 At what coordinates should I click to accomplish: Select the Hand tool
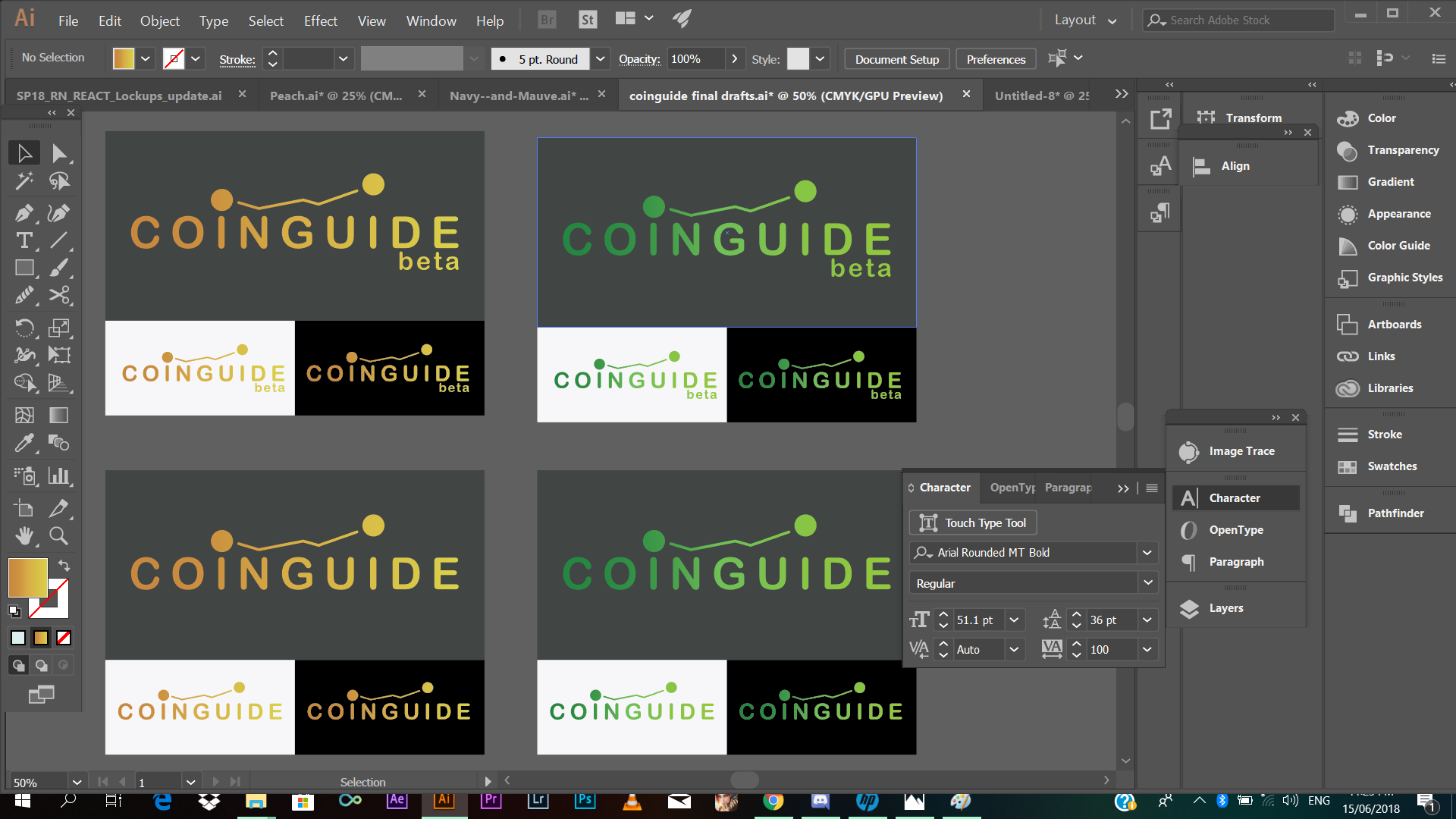24,536
